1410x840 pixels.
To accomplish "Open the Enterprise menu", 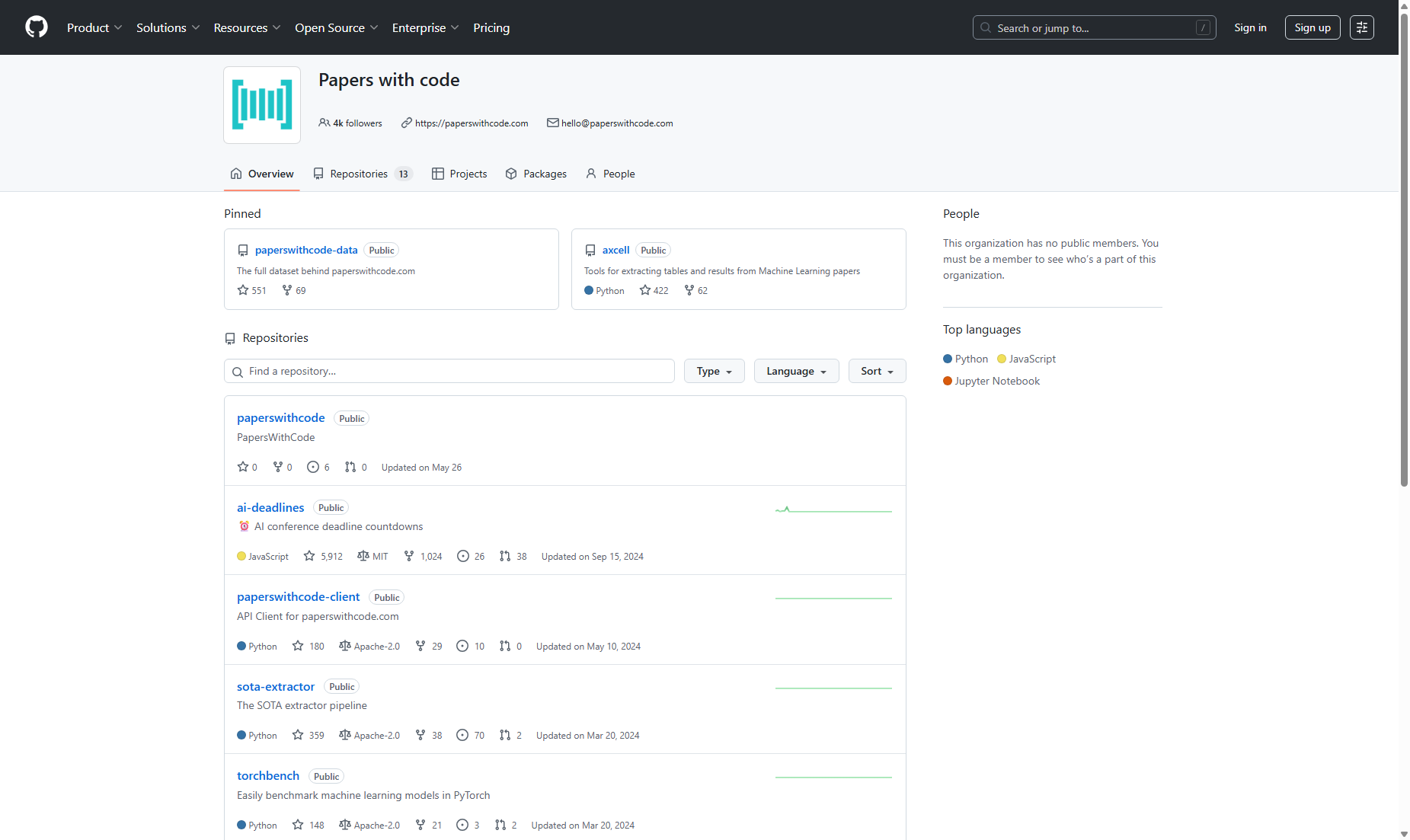I will tap(425, 27).
